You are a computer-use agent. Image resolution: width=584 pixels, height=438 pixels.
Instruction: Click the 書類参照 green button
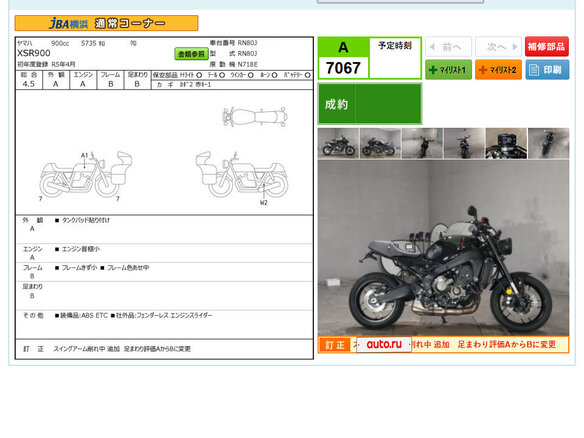(191, 54)
